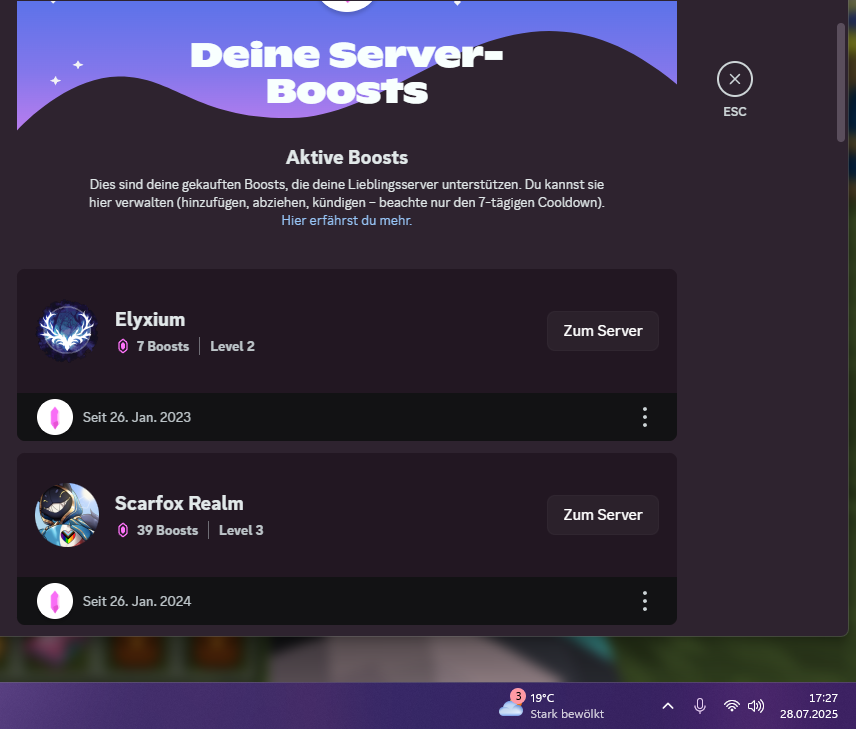The height and width of the screenshot is (729, 856).
Task: Open Scarfox Realm via Zum Server button
Action: [603, 515]
